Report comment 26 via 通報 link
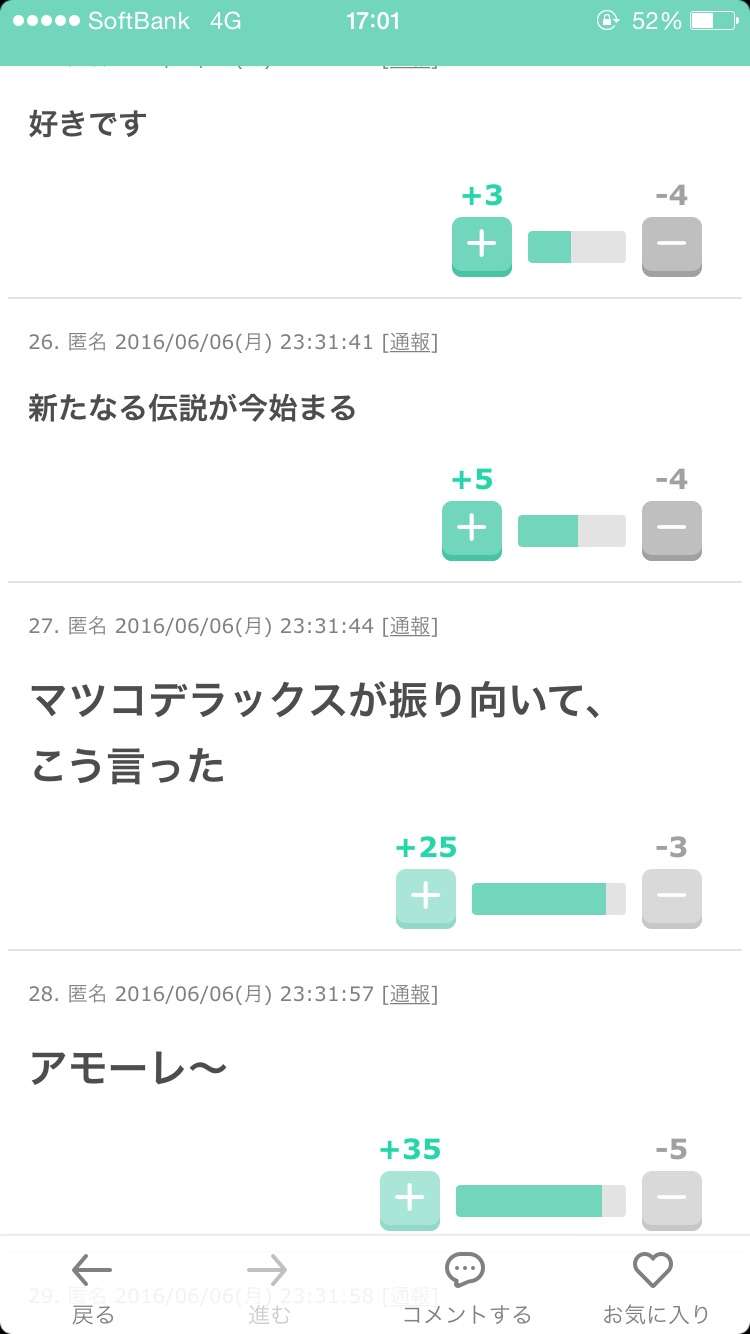 [x=410, y=342]
